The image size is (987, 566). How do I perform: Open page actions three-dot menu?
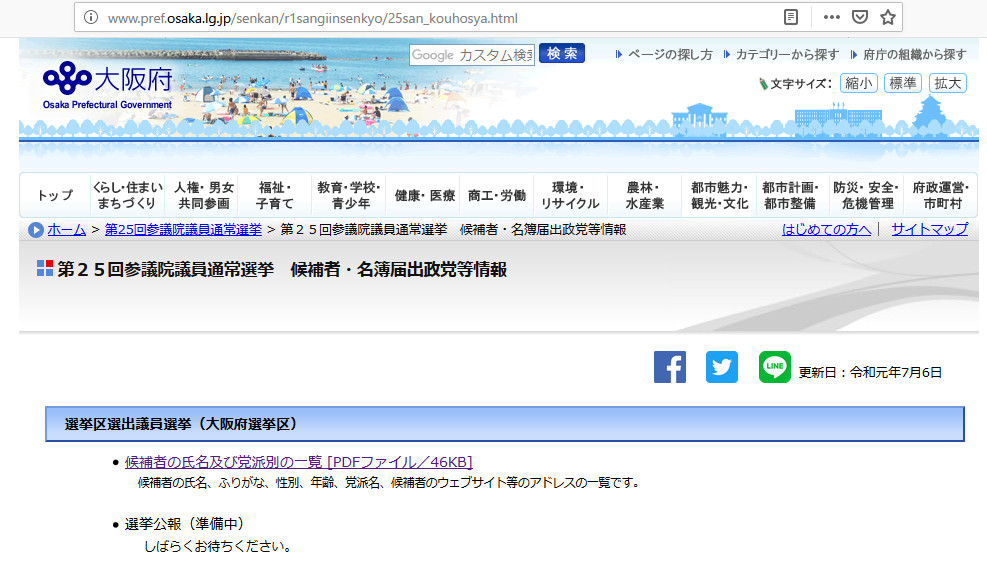pos(832,18)
